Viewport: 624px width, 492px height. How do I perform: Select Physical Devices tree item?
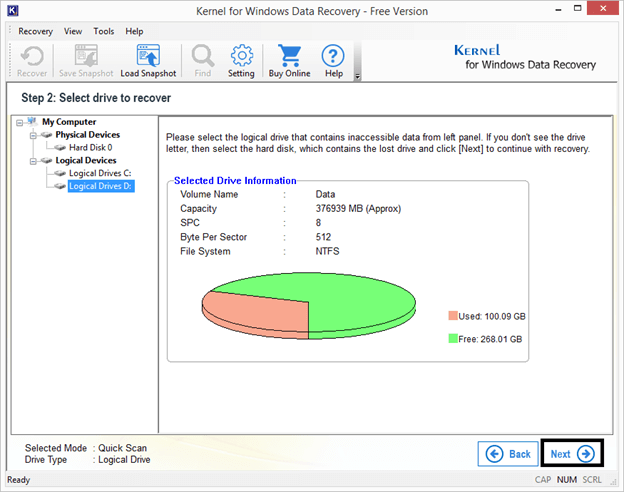(x=88, y=135)
